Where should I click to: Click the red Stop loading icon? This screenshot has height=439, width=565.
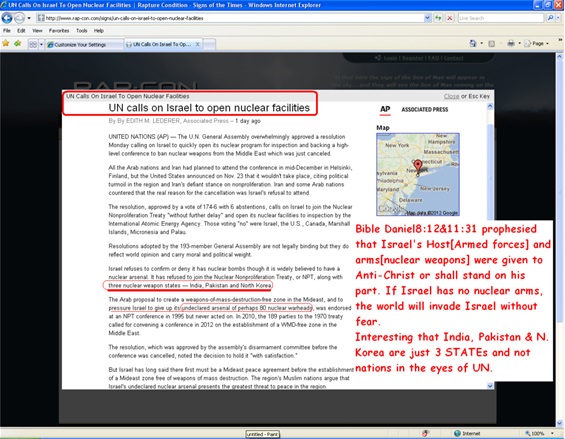[449, 18]
